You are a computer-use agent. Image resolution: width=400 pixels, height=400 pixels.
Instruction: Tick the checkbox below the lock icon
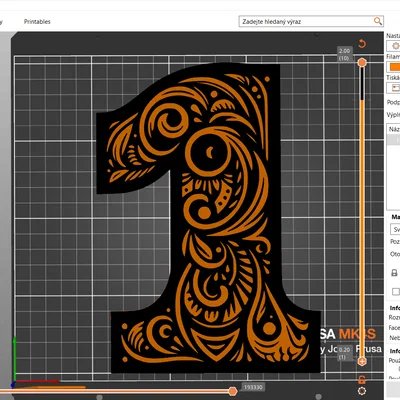pos(396,291)
